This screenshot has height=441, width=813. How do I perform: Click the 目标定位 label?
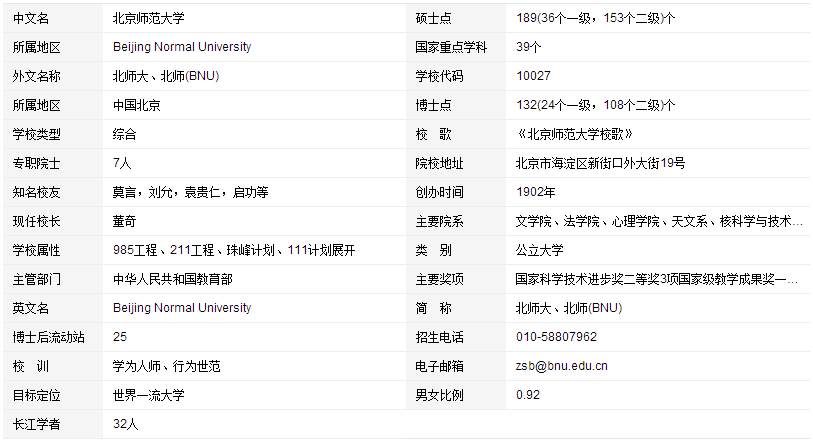coord(37,395)
